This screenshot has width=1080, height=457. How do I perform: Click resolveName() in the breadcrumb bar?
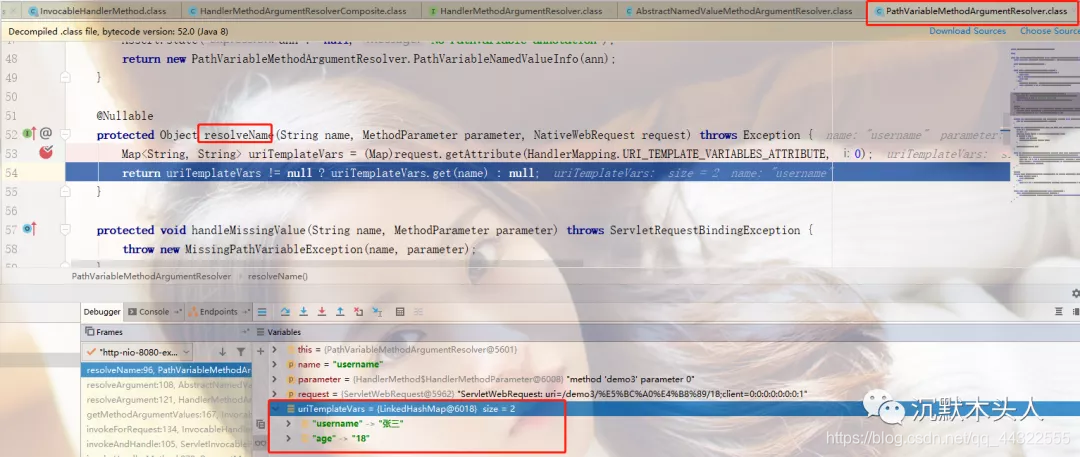point(278,276)
